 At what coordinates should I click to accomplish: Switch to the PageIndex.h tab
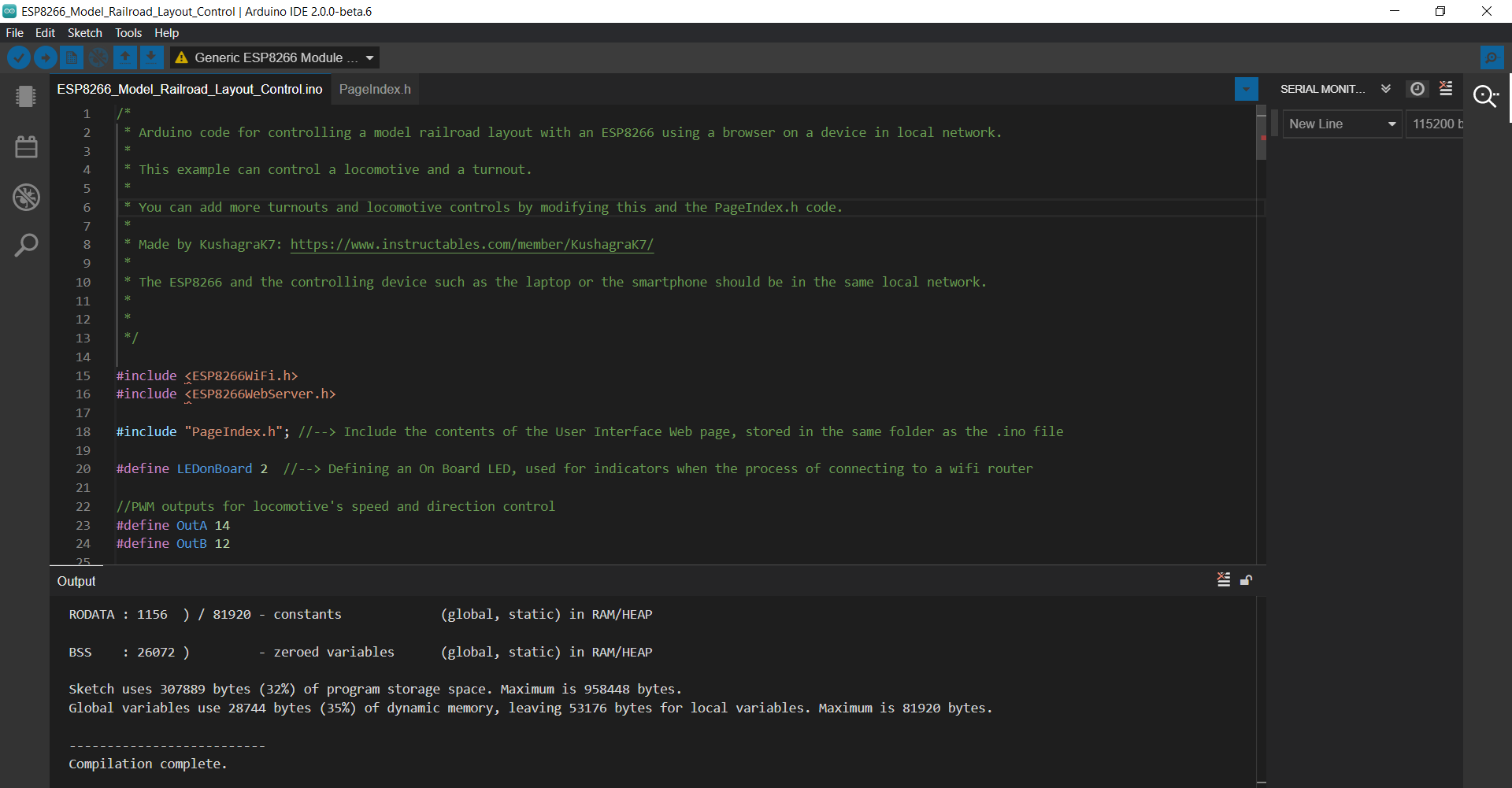click(374, 89)
